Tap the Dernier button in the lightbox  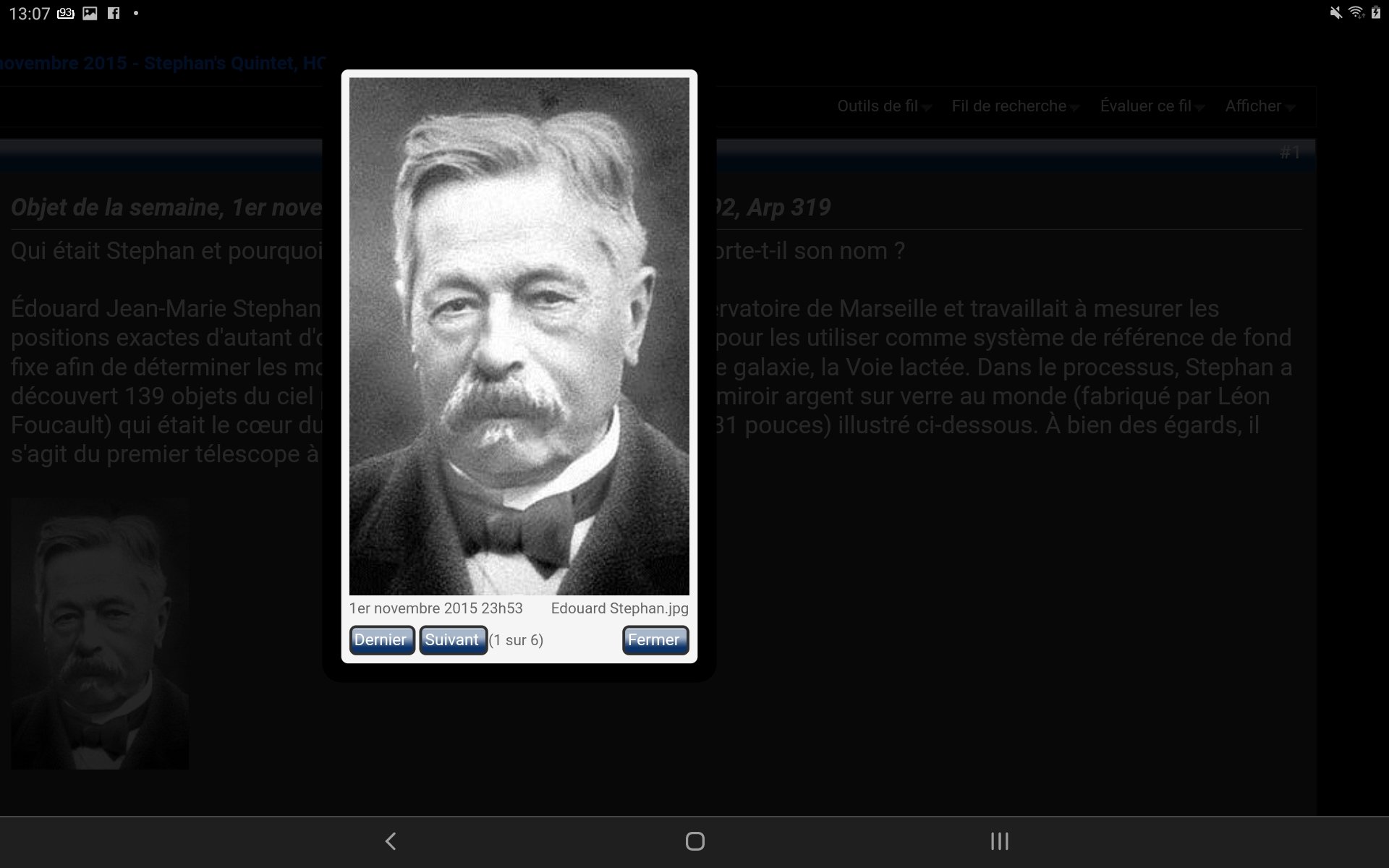381,640
